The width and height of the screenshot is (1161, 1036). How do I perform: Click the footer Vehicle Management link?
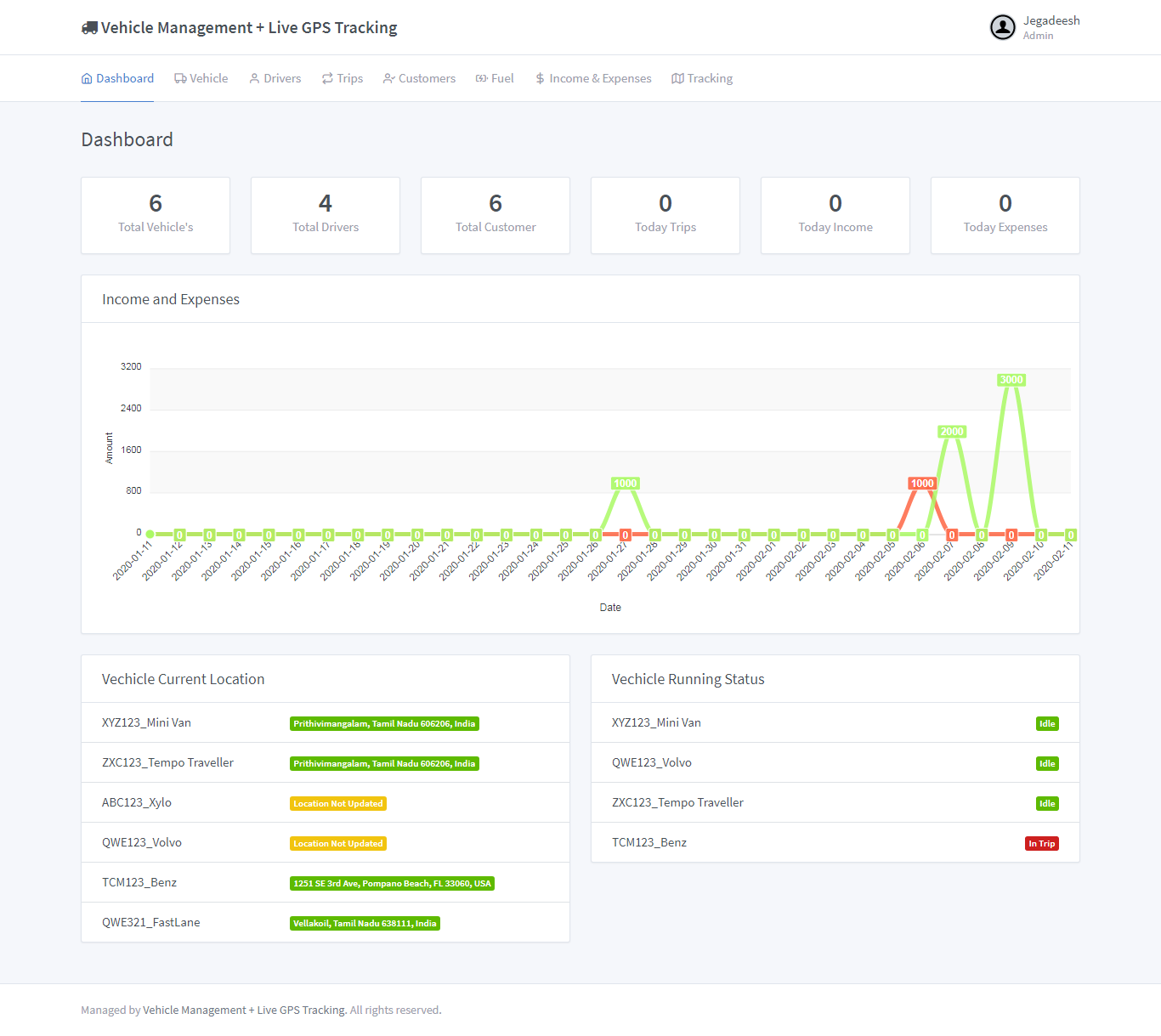[x=244, y=1011]
